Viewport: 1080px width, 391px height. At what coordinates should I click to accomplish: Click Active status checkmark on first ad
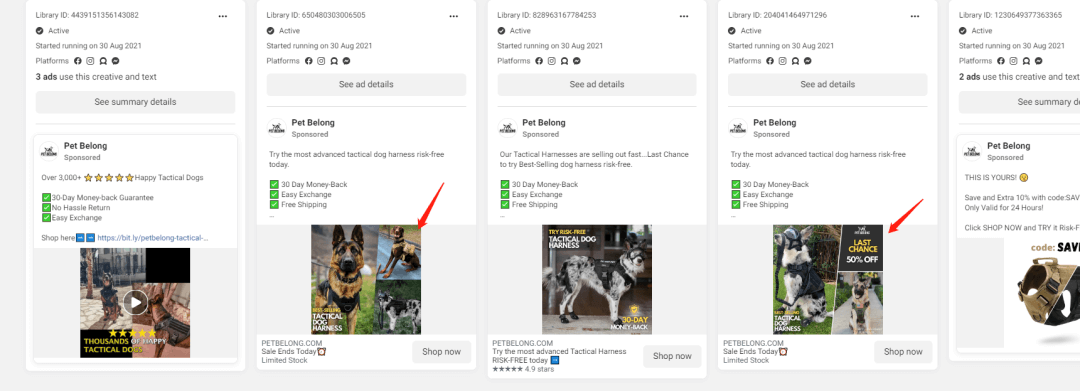click(x=39, y=30)
